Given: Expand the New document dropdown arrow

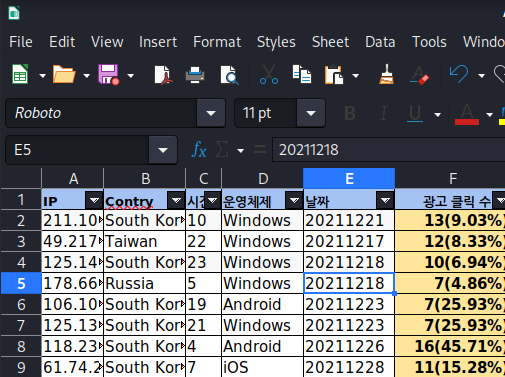Looking at the screenshot, I should [x=42, y=76].
